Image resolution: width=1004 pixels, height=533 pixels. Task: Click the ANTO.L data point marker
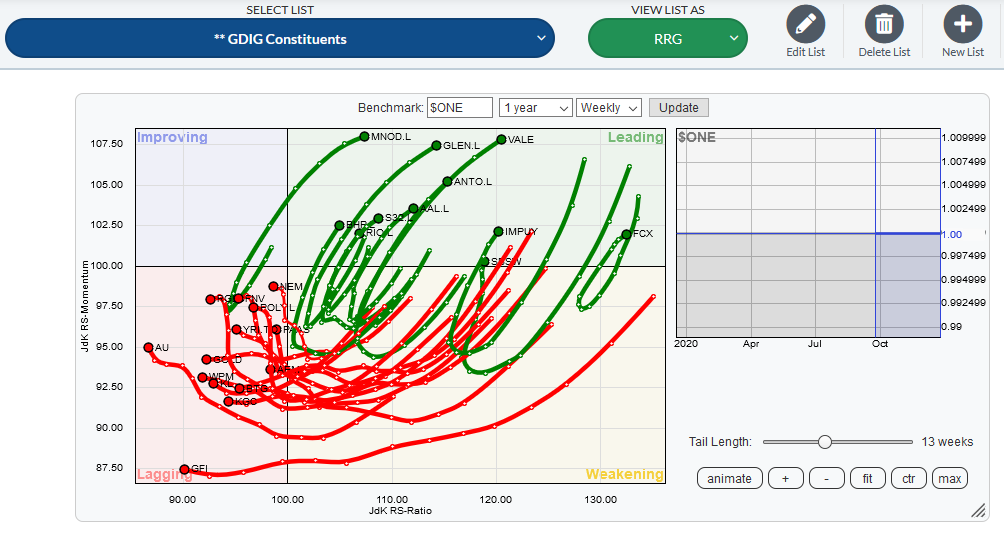(x=447, y=181)
